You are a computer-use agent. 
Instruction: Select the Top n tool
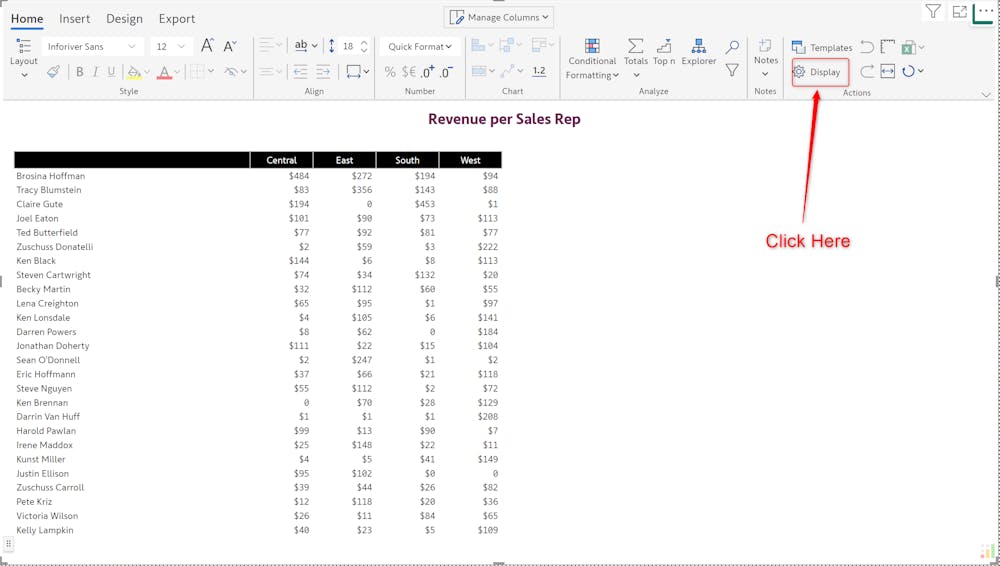[664, 52]
